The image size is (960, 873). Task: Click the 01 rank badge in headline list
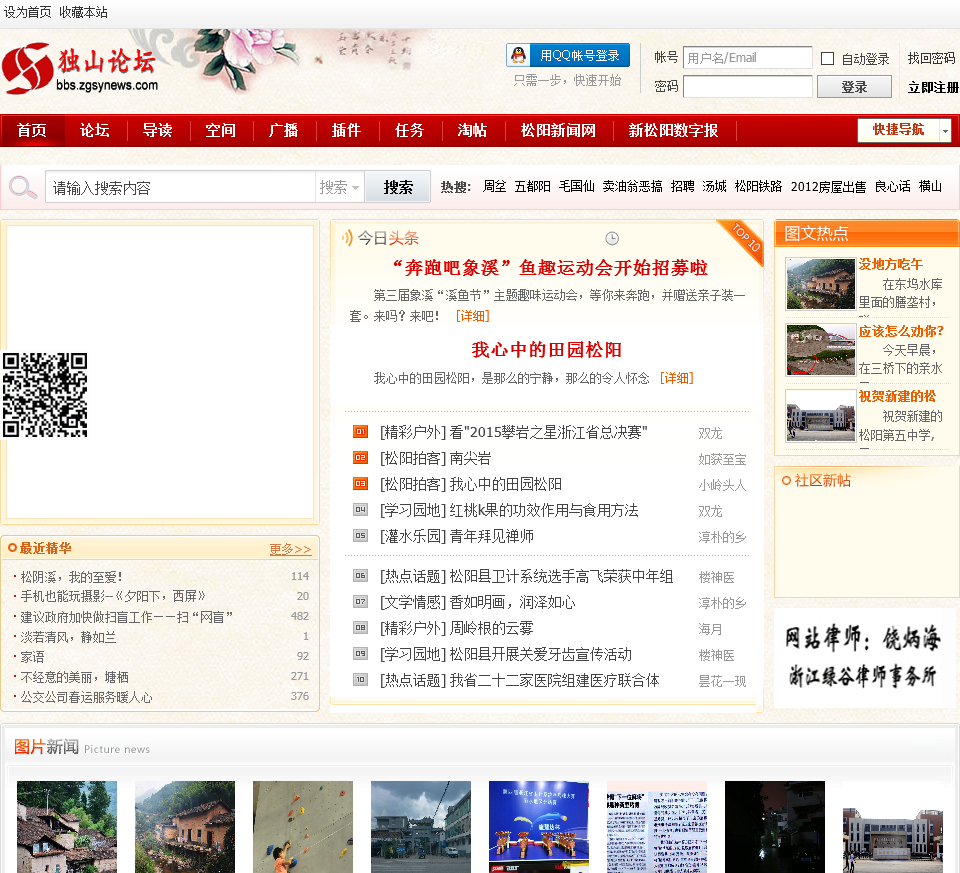point(361,432)
